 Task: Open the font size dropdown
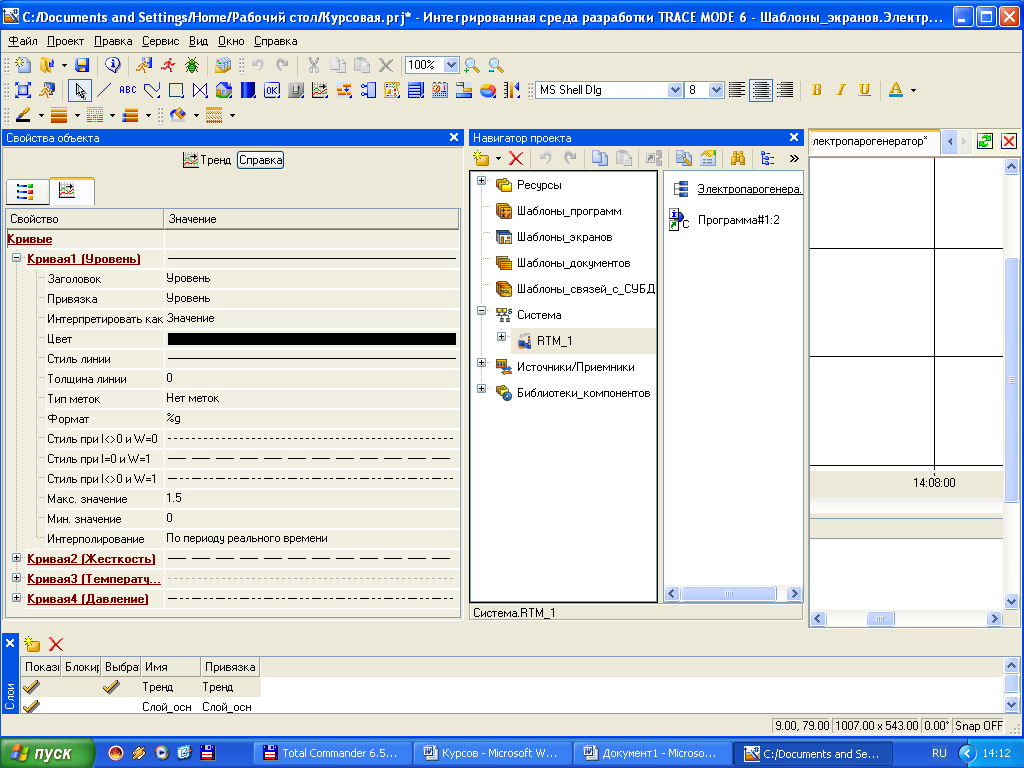[716, 90]
